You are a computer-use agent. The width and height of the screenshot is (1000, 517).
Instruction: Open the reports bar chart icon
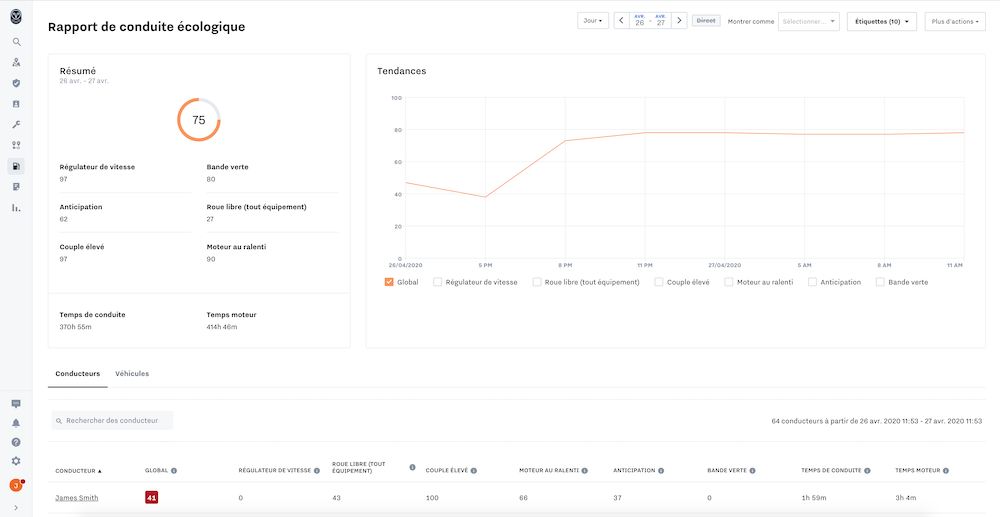(17, 208)
